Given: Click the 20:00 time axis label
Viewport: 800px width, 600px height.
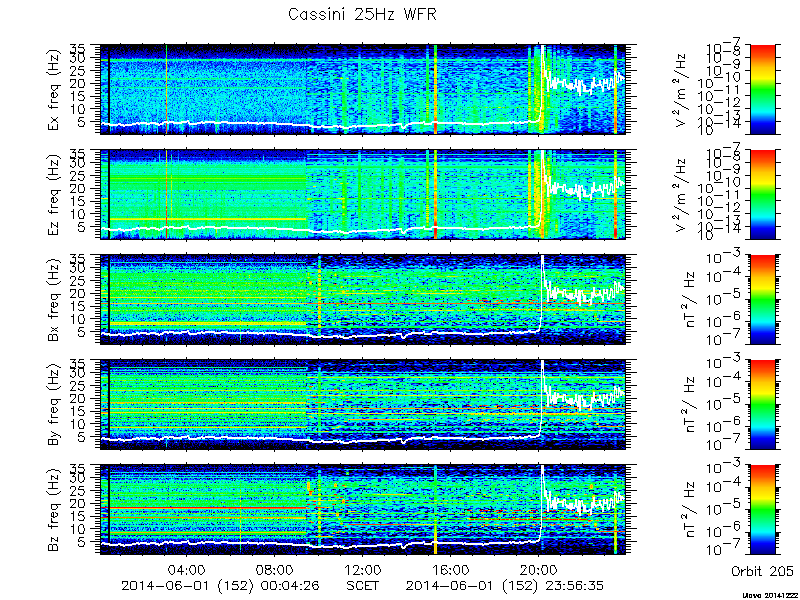Looking at the screenshot, I should 538,570.
